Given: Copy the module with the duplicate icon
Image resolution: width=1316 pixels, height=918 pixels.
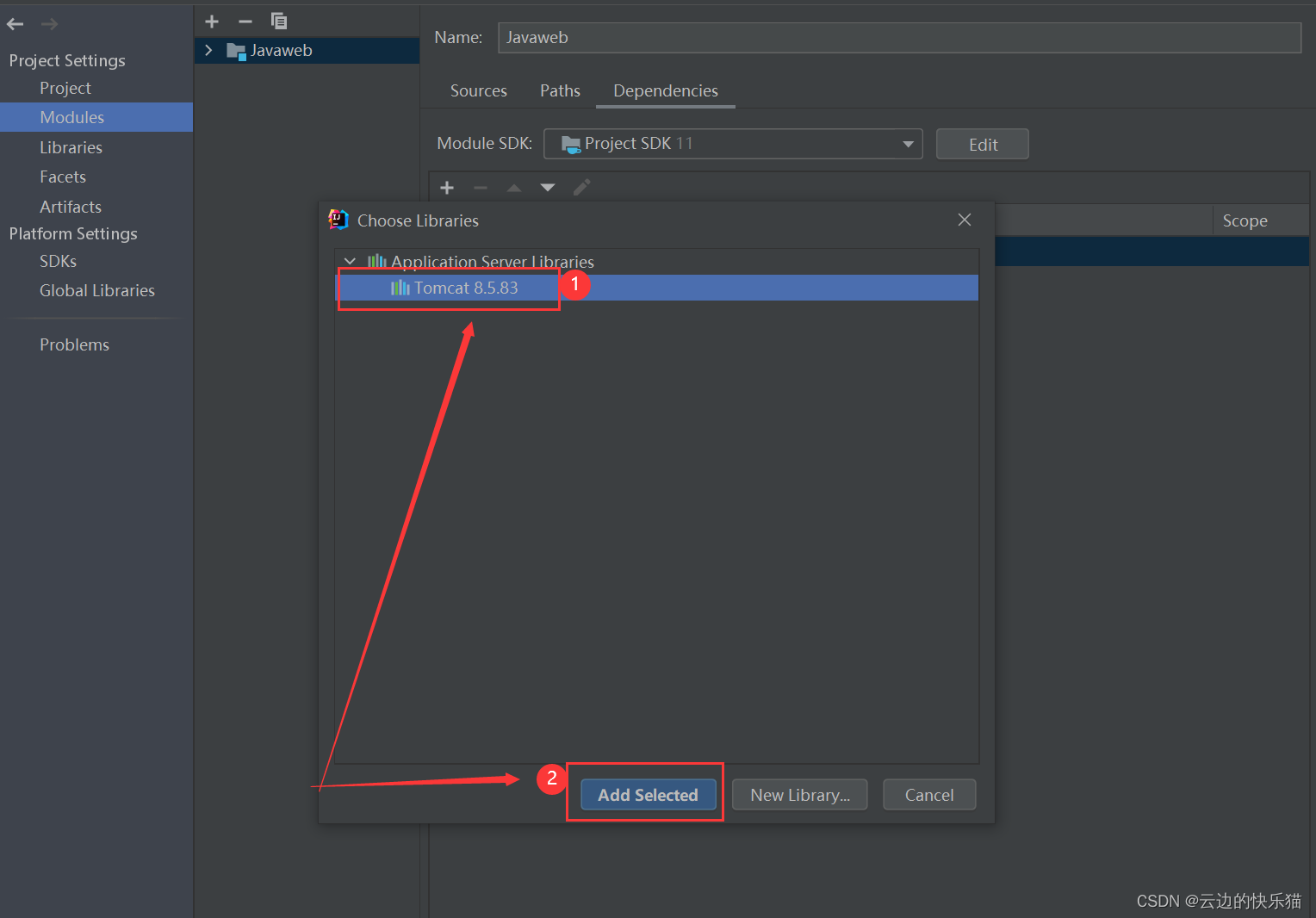Looking at the screenshot, I should (279, 21).
